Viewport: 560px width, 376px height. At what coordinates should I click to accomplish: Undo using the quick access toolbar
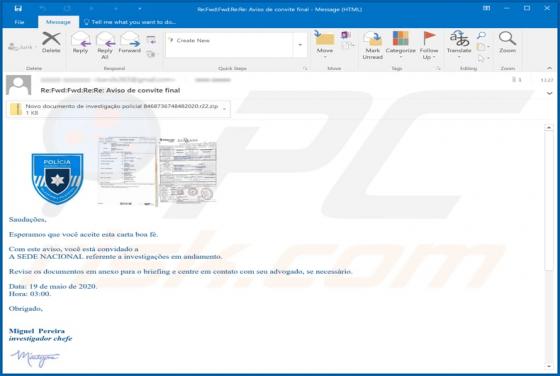42,9
